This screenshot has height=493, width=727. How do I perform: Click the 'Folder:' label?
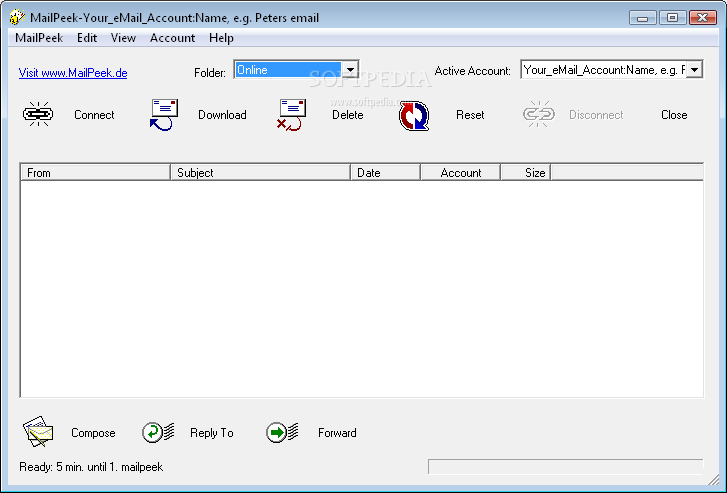pyautogui.click(x=210, y=73)
